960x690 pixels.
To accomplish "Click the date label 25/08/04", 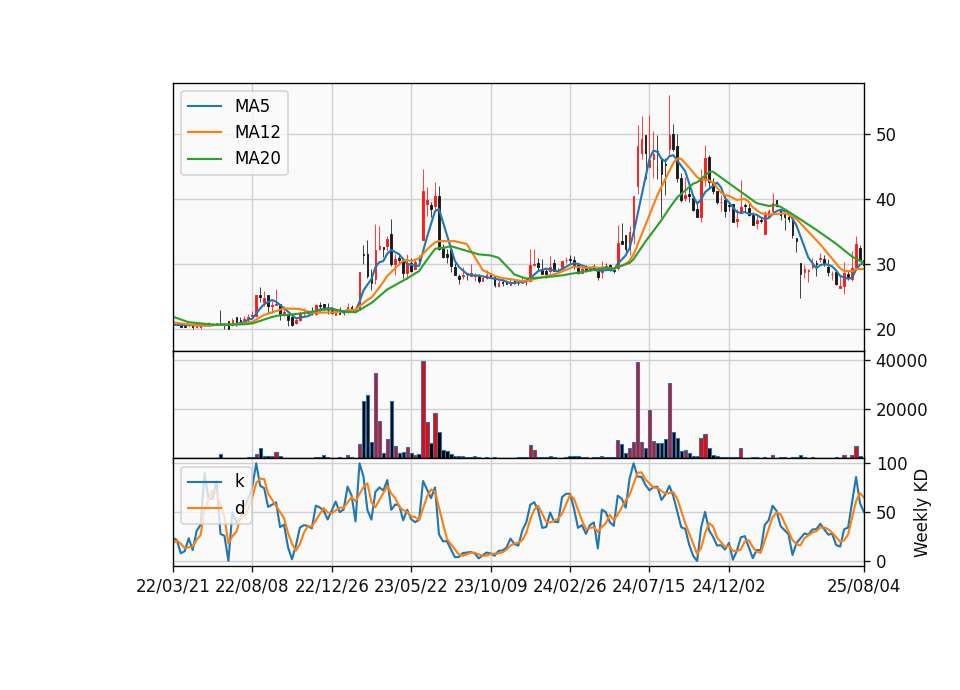I will pos(864,586).
